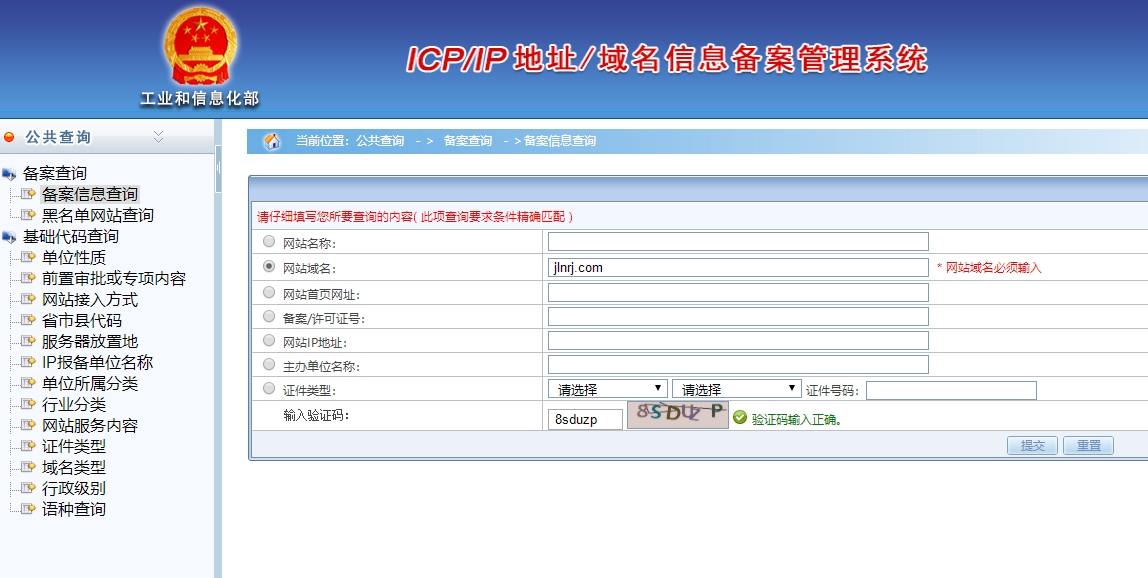Click the 提交 submit button
The height and width of the screenshot is (578, 1148).
pyautogui.click(x=1032, y=446)
